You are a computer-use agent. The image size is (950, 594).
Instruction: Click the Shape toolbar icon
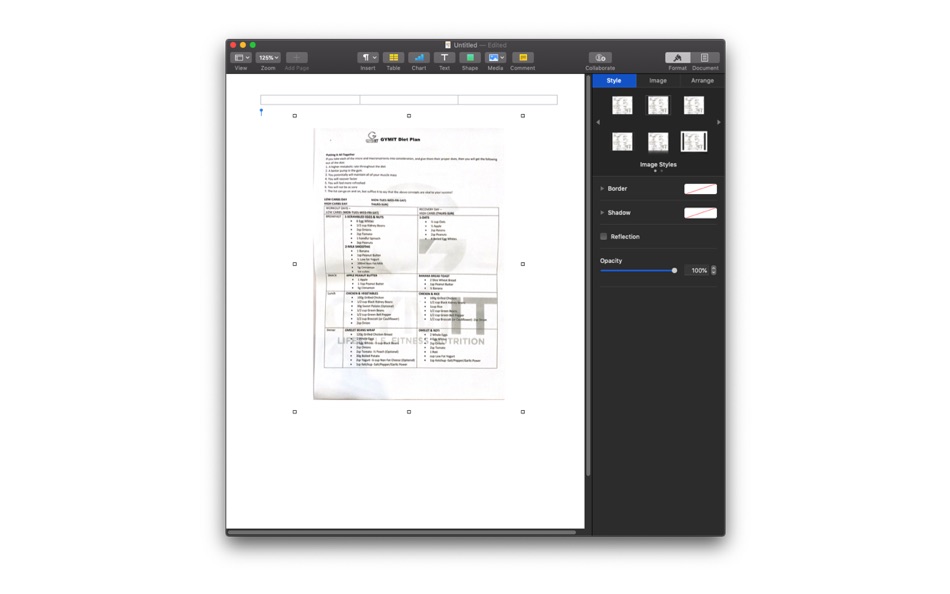[x=470, y=58]
